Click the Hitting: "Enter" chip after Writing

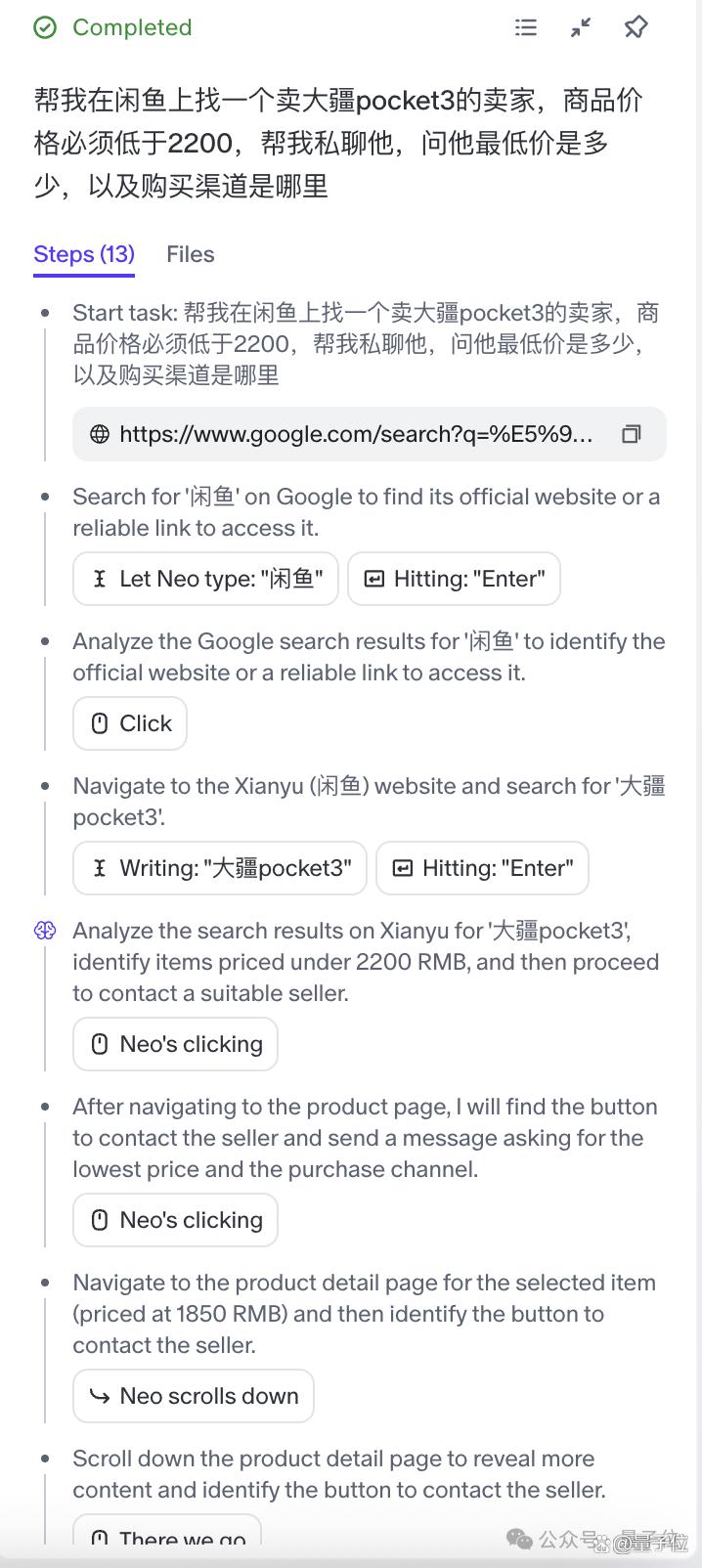coord(482,868)
